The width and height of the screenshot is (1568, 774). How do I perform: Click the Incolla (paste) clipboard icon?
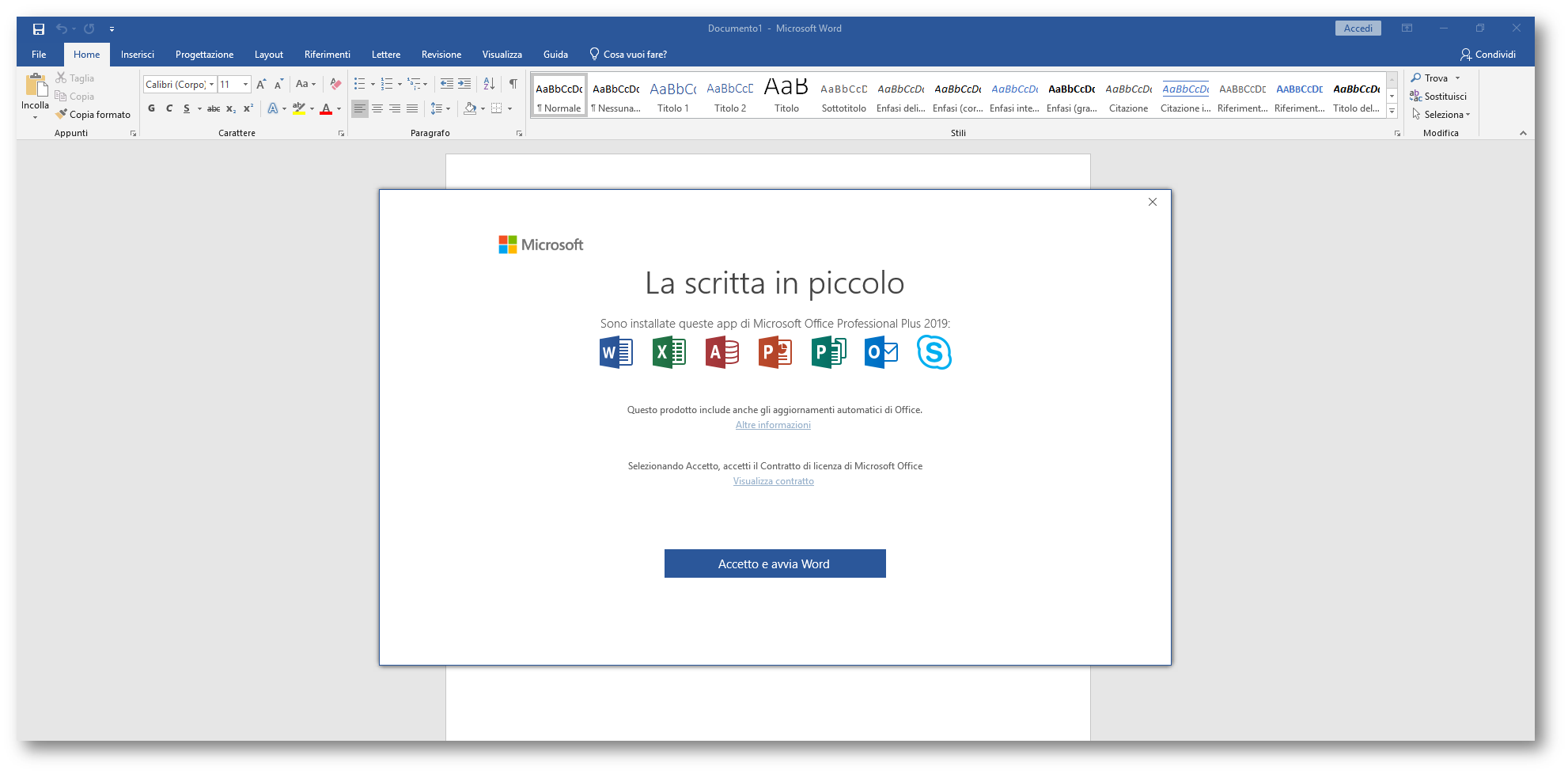pos(36,85)
